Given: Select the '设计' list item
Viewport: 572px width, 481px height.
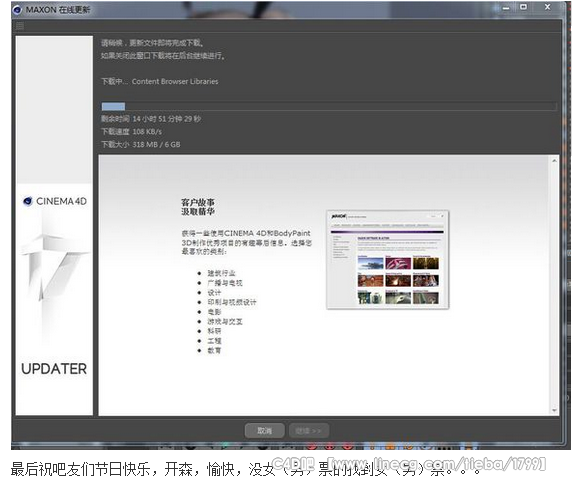Looking at the screenshot, I should click(214, 292).
